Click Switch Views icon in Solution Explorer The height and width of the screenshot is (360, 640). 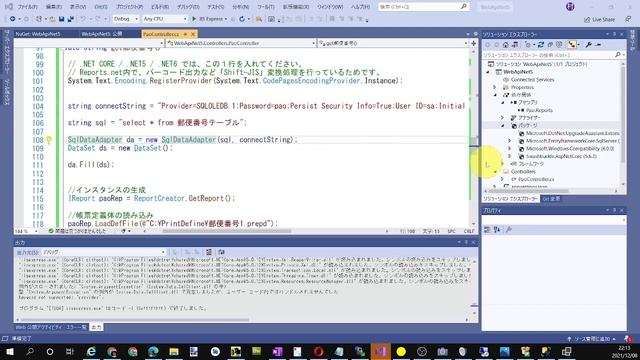coord(515,44)
